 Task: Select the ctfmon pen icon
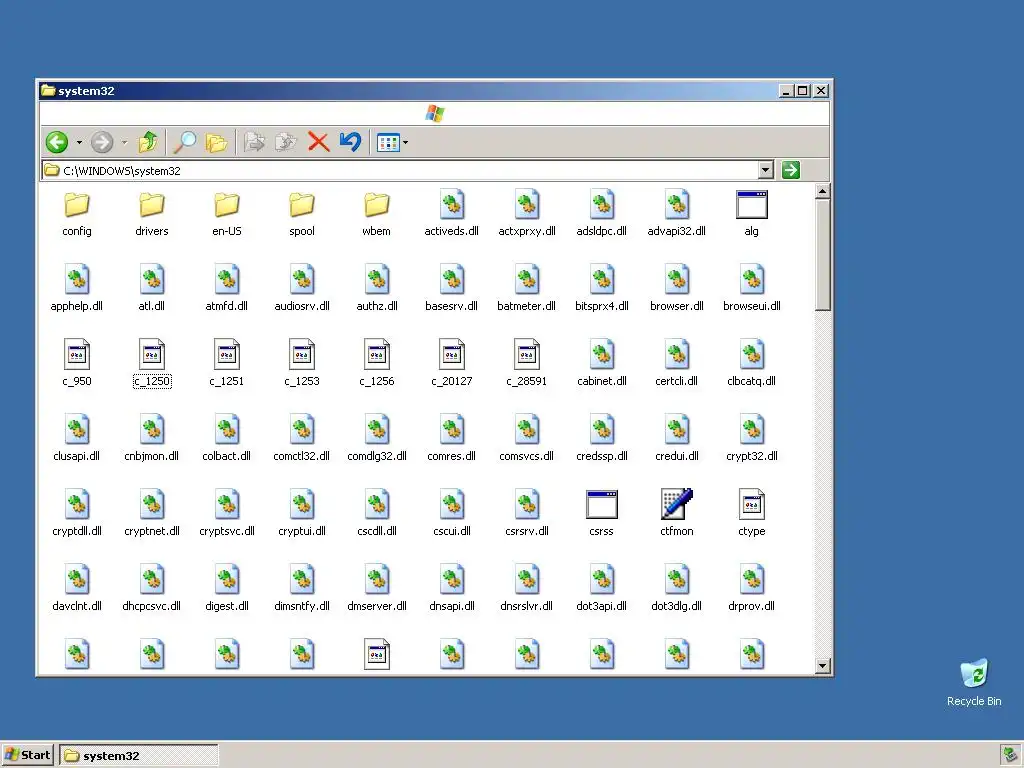click(x=677, y=504)
